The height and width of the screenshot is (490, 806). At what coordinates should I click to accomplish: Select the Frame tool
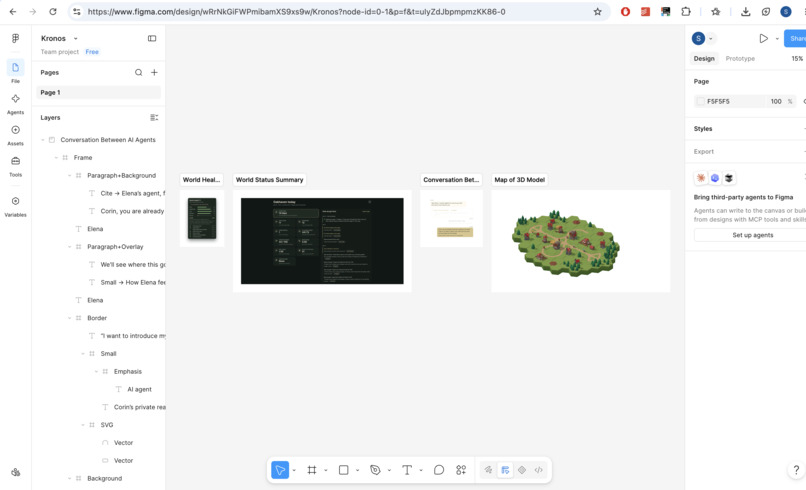coord(312,470)
